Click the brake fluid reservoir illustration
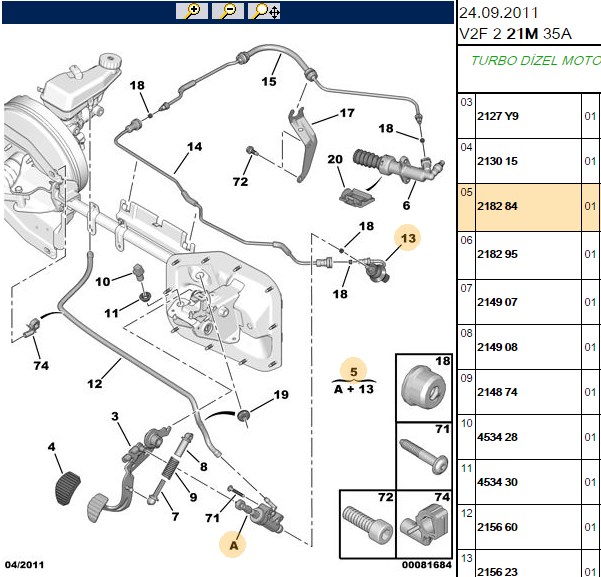This screenshot has width=601, height=577. pos(82,85)
